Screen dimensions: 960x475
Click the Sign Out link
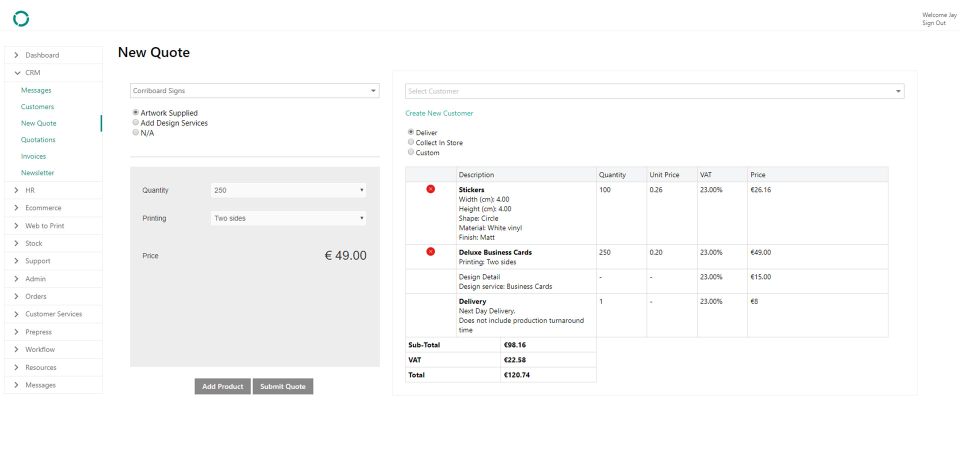tap(934, 23)
